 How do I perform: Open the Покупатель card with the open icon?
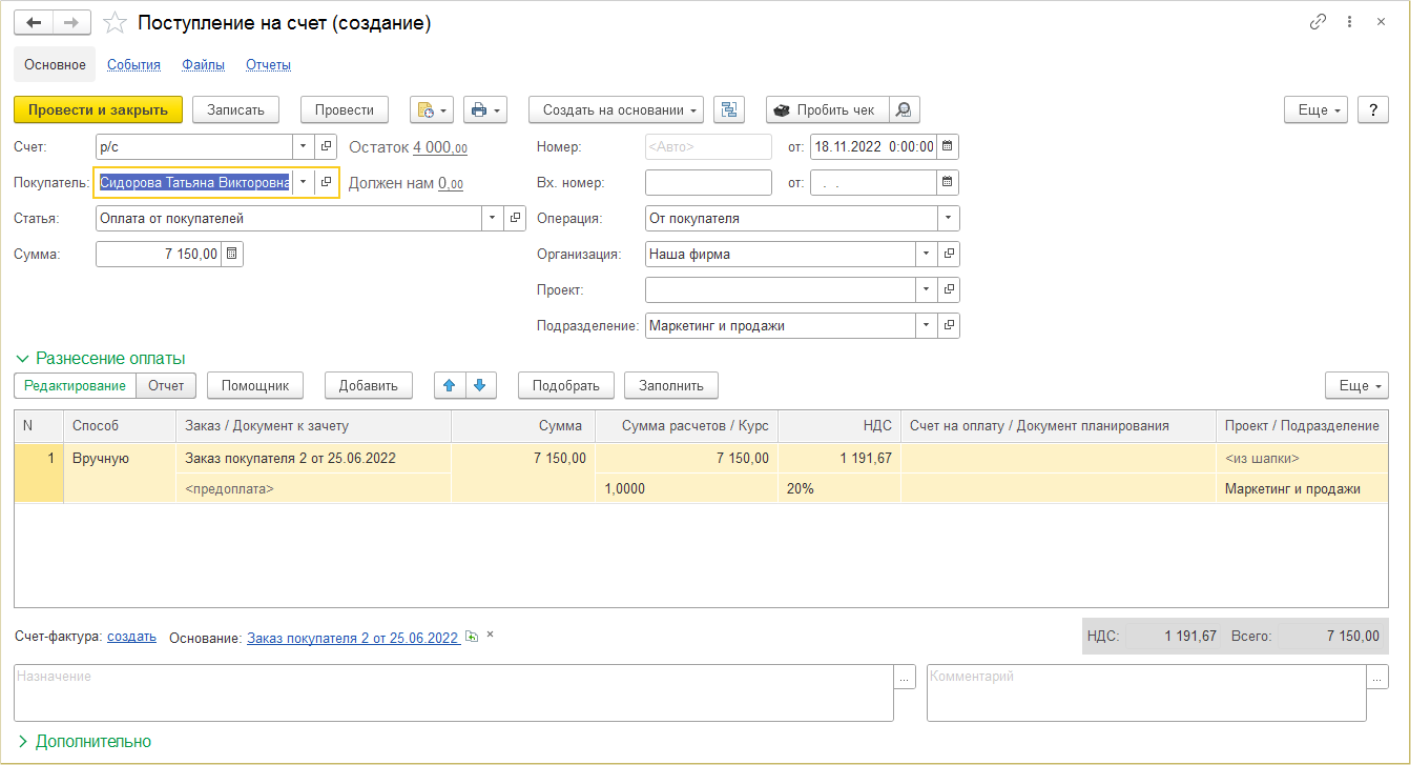326,183
